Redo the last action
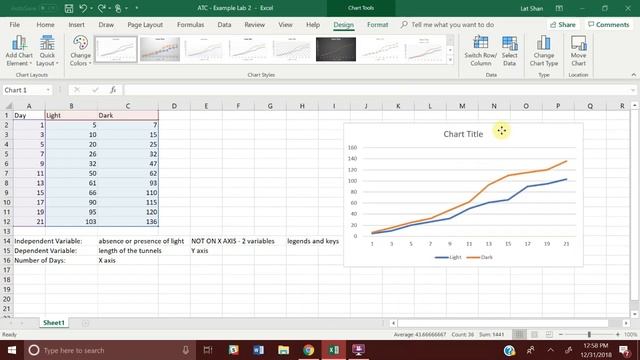 point(102,8)
